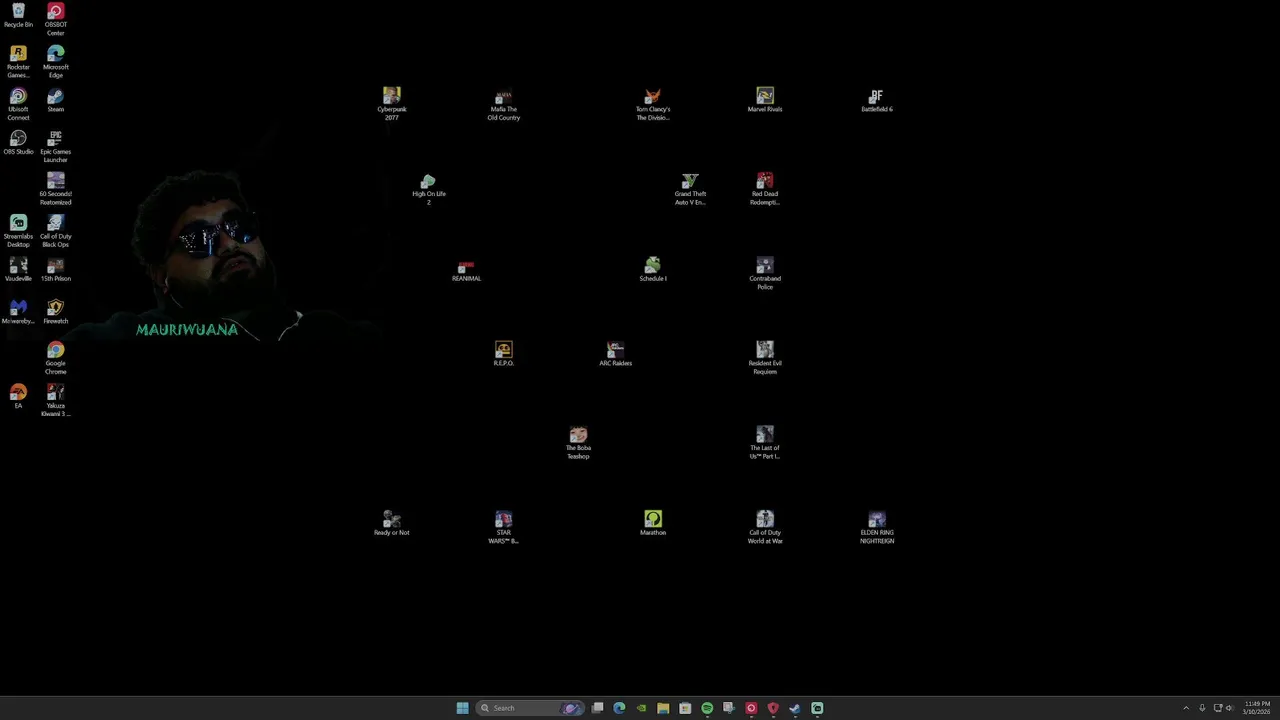Select the Ubisoft Connect shortcut
Viewport: 1280px width, 720px height.
pyautogui.click(x=18, y=105)
